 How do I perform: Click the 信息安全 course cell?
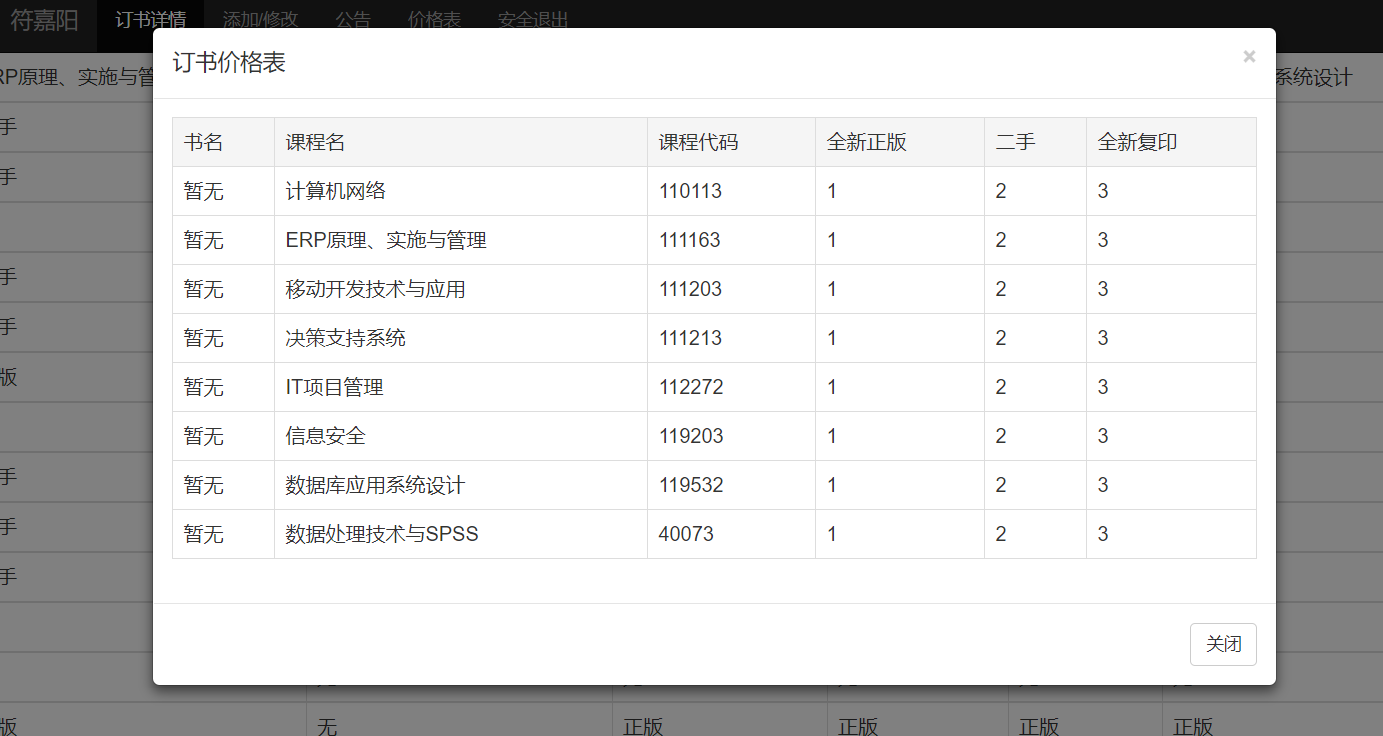click(325, 436)
